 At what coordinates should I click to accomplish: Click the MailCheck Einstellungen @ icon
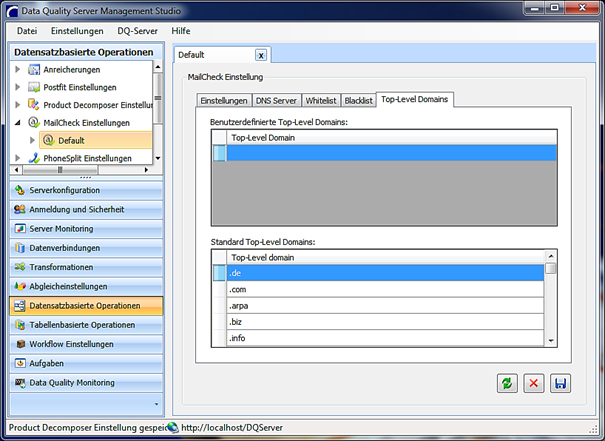pos(34,122)
